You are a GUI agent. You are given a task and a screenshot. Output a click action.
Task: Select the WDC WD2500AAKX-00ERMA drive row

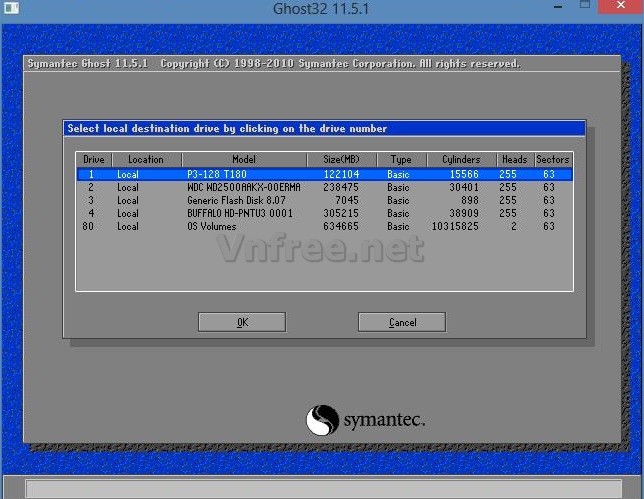click(x=323, y=187)
